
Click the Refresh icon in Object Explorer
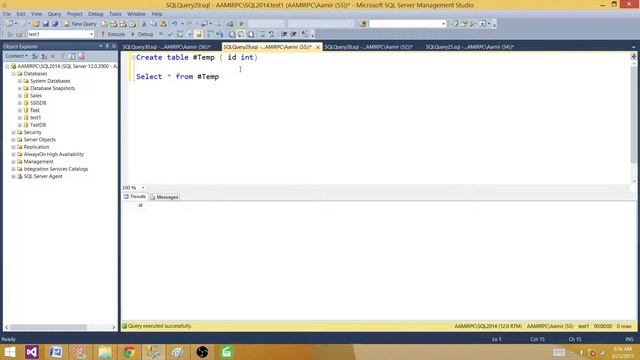click(72, 56)
